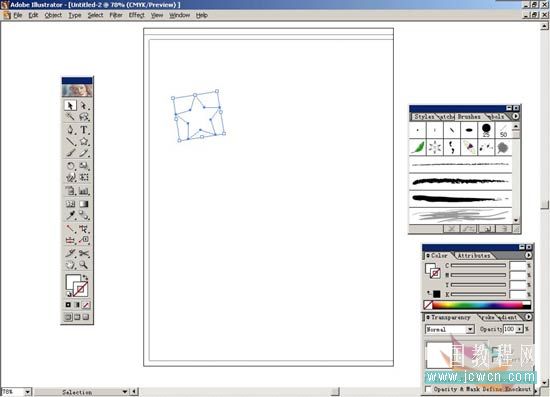Select the Mesh tool

point(70,204)
